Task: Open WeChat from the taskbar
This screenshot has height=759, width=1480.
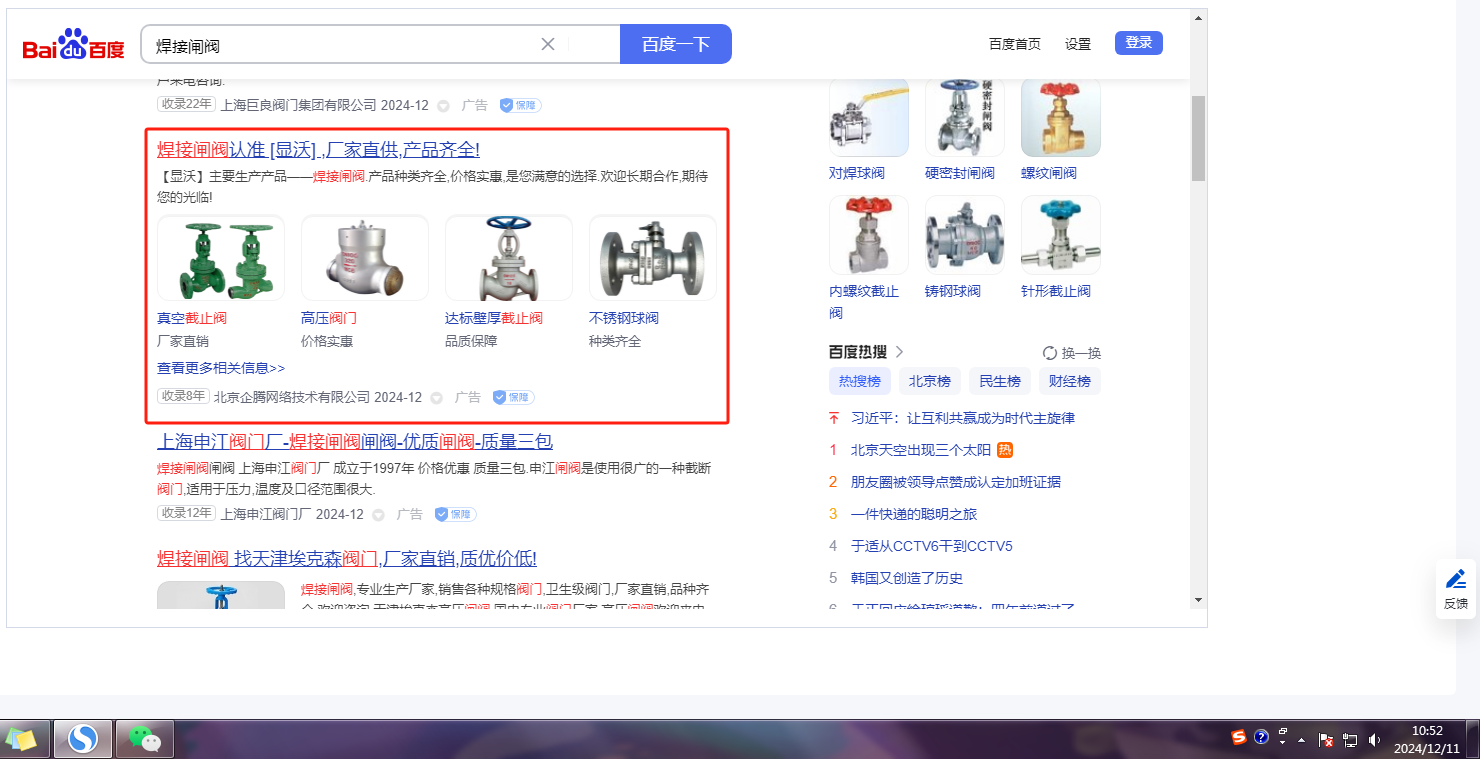Action: click(x=145, y=739)
